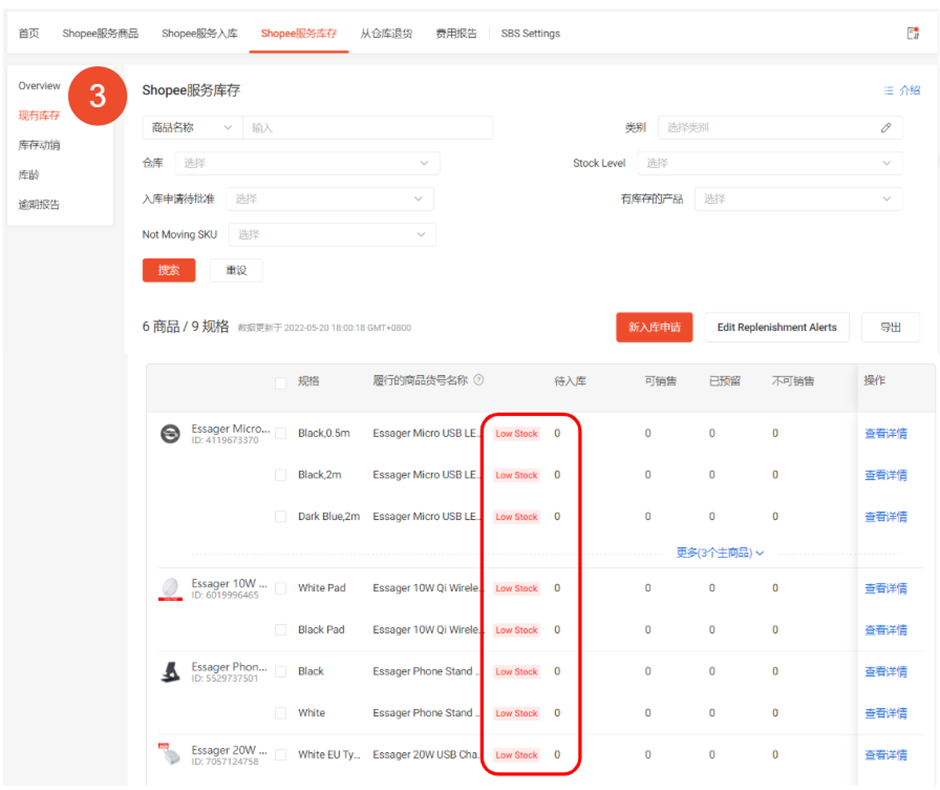This screenshot has height=790, width=940.
Task: Click 查看详情 for Dark Blue,2m row
Action: tap(885, 516)
